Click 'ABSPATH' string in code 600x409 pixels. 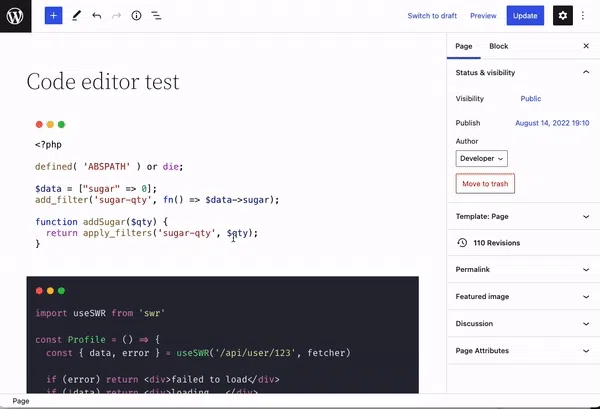click(106, 166)
